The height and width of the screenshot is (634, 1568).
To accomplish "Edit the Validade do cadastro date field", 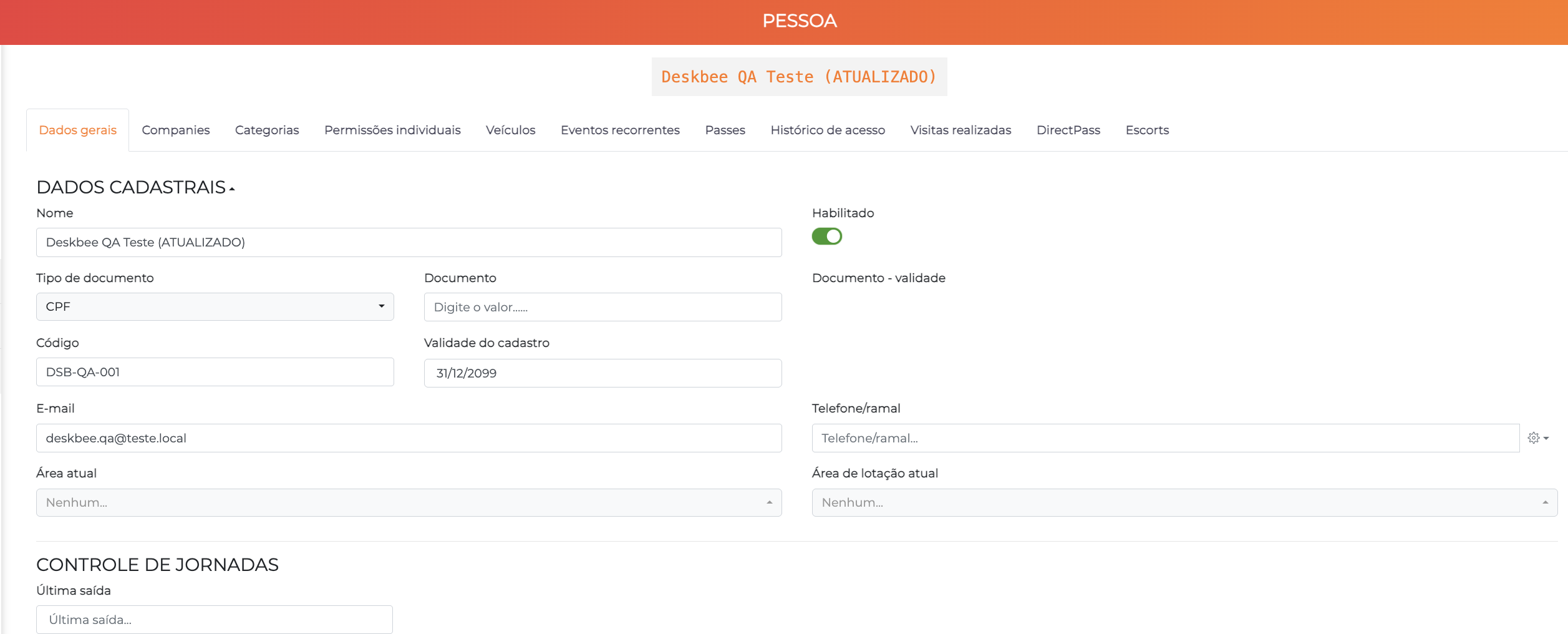I will [603, 373].
